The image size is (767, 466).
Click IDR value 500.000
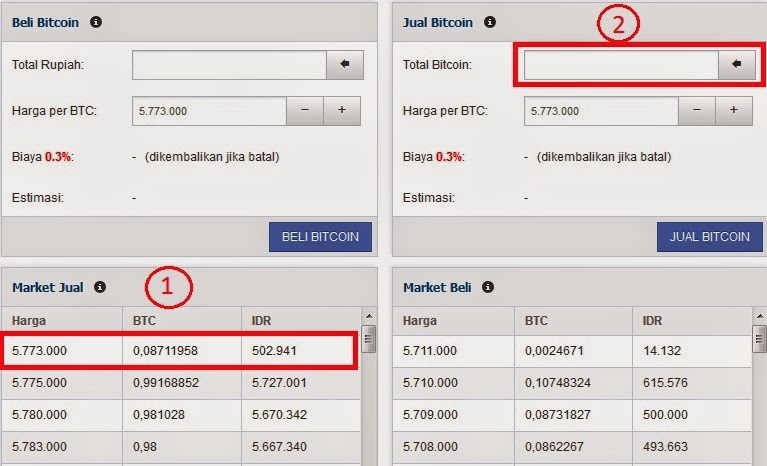click(x=665, y=415)
